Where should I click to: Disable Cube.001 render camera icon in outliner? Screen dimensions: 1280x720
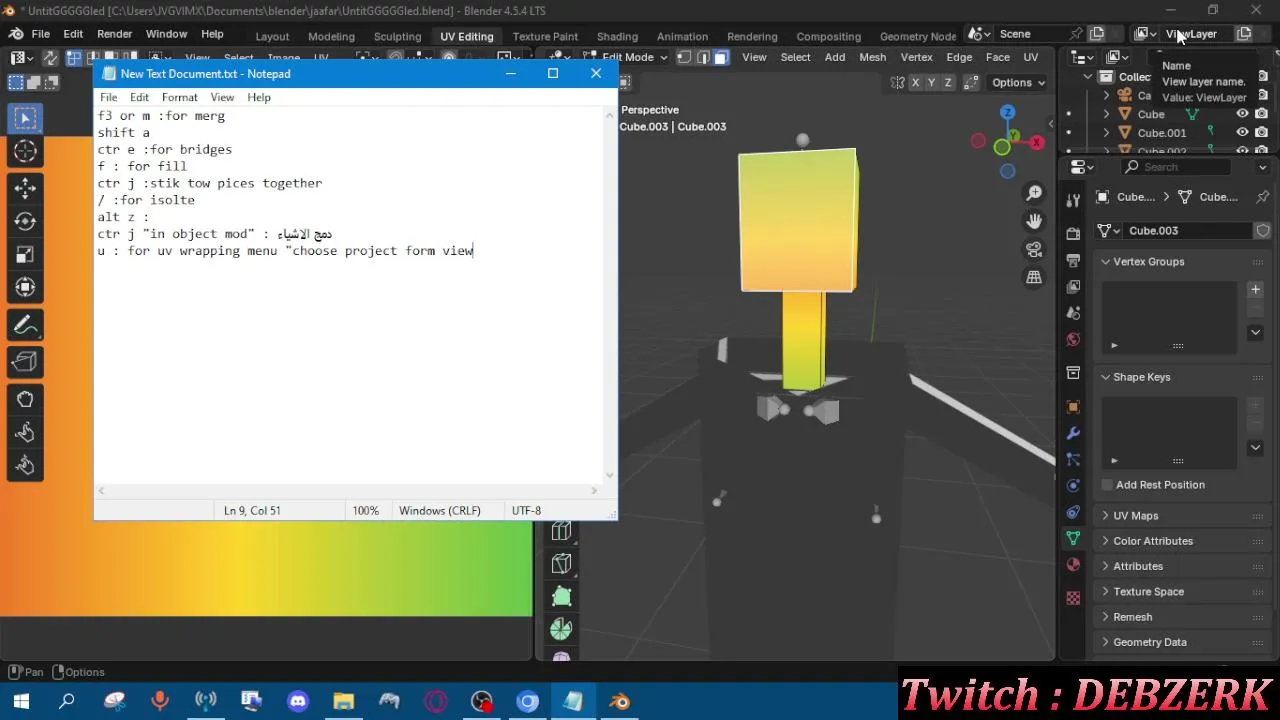(1261, 132)
